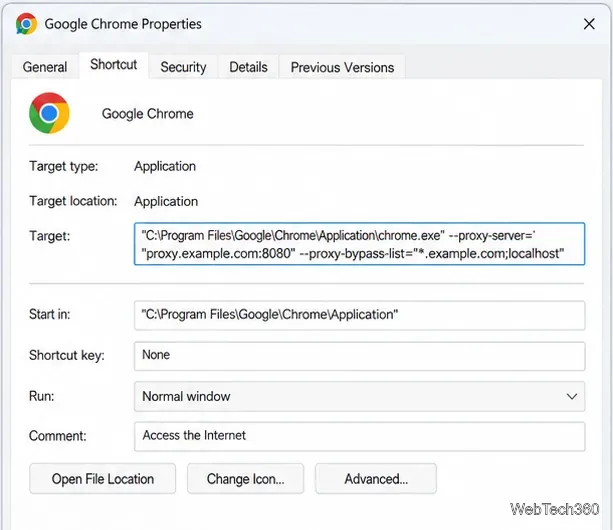Open the Security tab
Viewport: 613px width, 530px height.
tap(183, 67)
